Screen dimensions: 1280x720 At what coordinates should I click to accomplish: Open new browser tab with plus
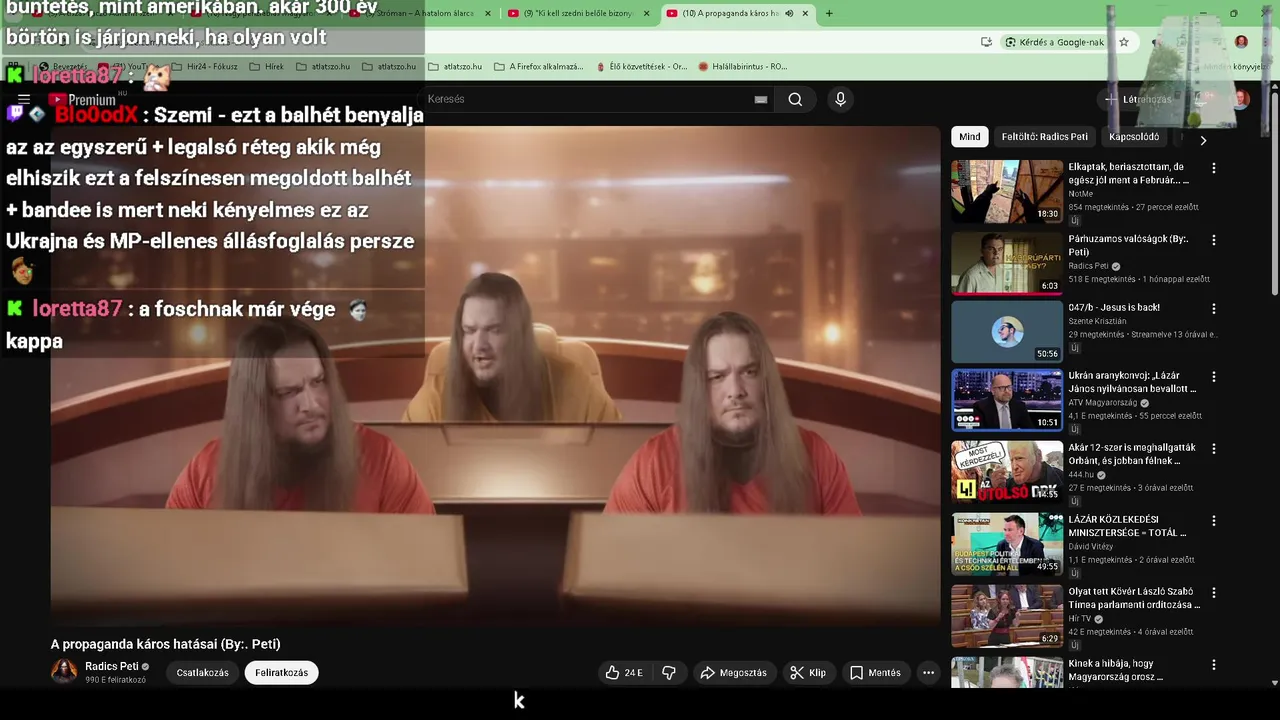[829, 13]
